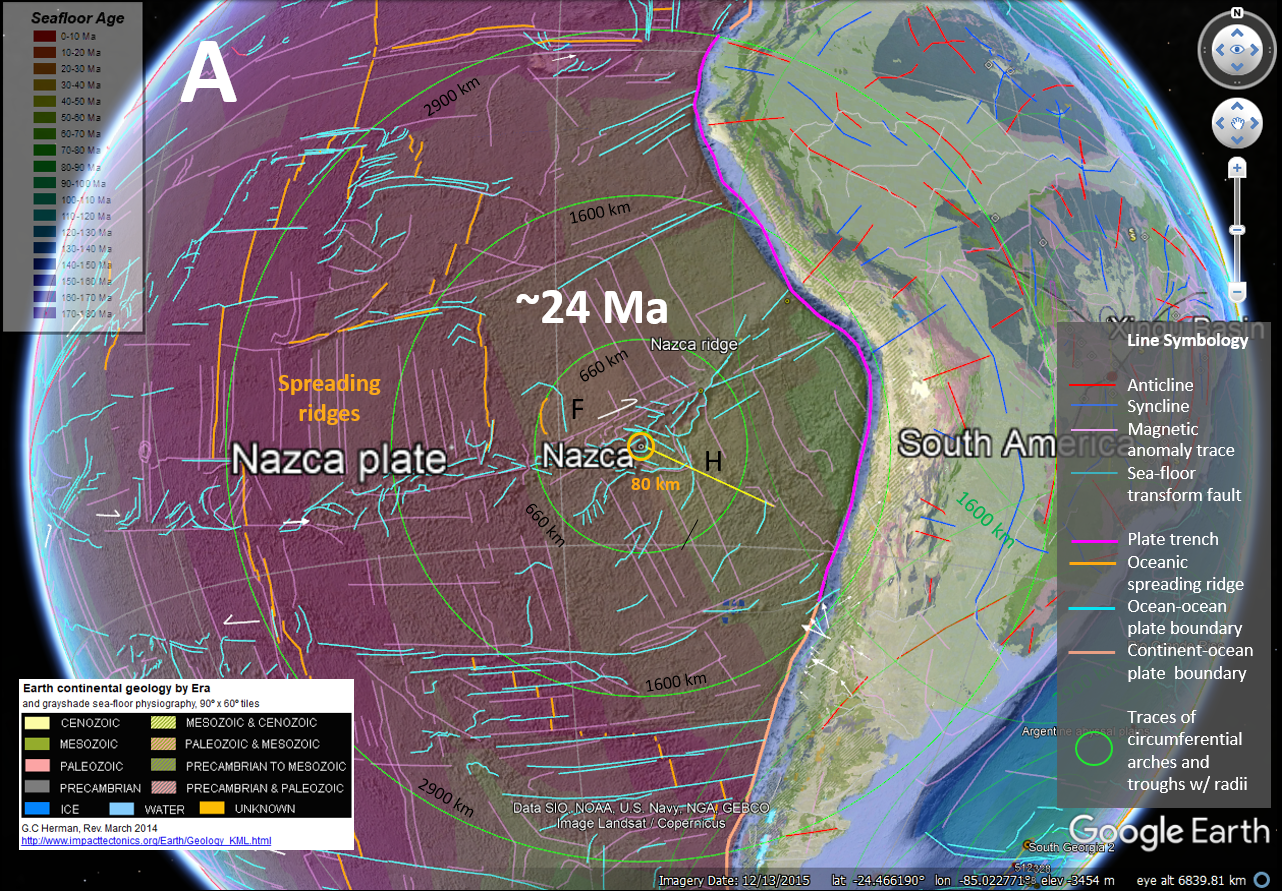Click the ICE legend swatch
Screen dimensions: 1282x891
(x=37, y=810)
